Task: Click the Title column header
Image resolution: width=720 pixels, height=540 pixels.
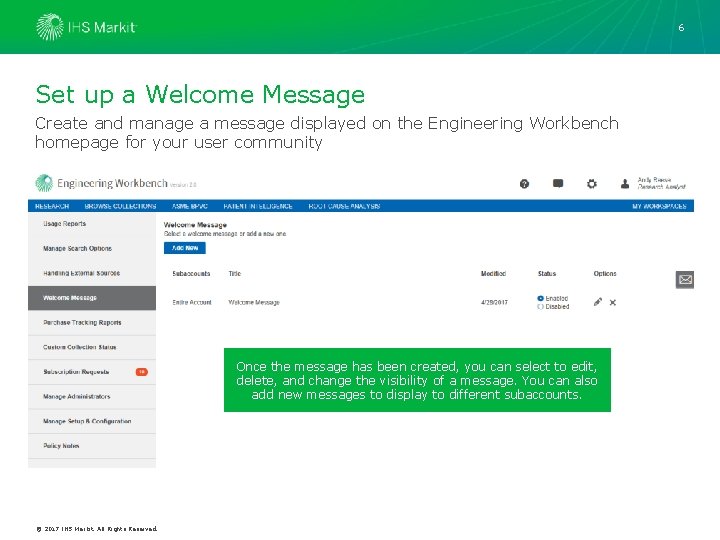Action: (235, 274)
